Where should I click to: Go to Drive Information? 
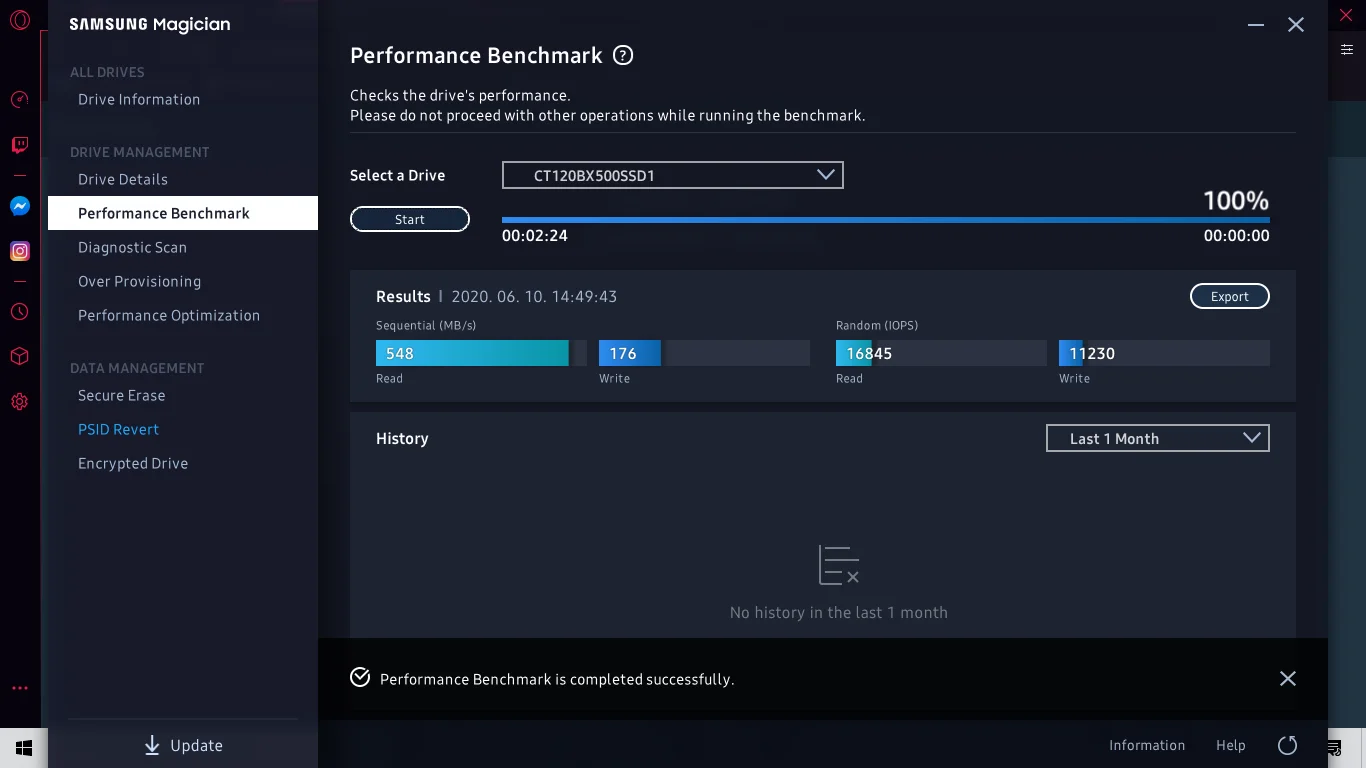pos(139,99)
